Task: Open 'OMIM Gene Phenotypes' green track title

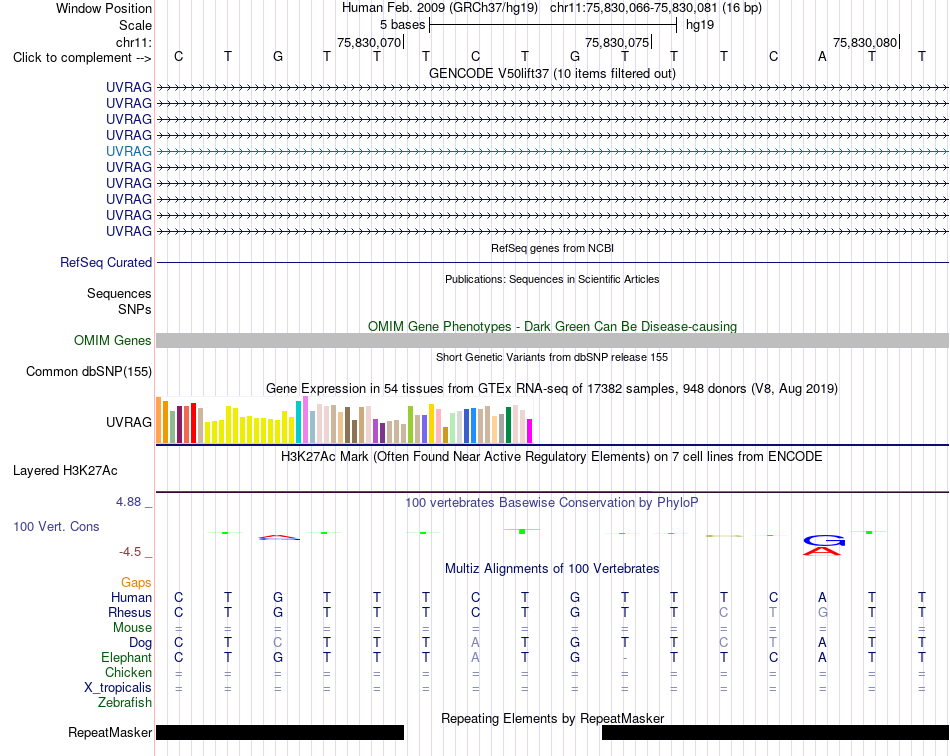Action: tap(552, 327)
